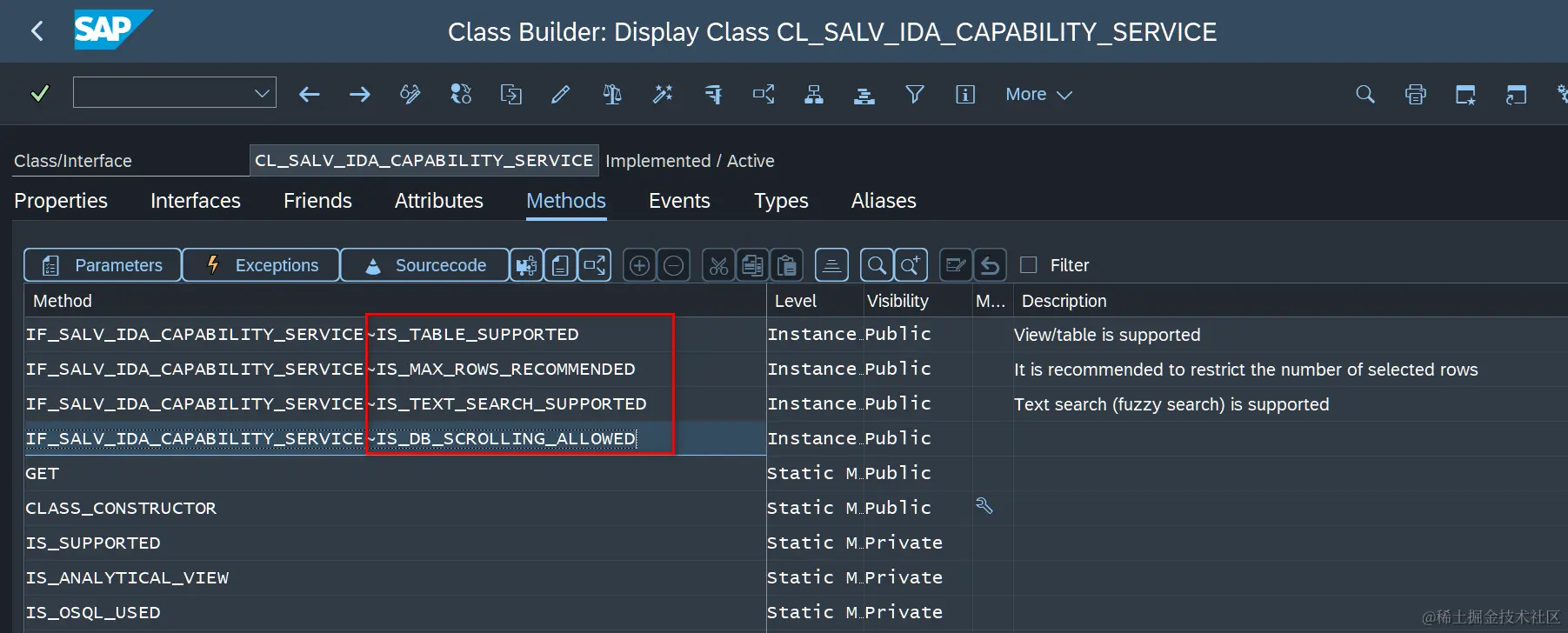
Task: Select the IS_ANALYTICAL_VIEW method row
Action: [395, 578]
